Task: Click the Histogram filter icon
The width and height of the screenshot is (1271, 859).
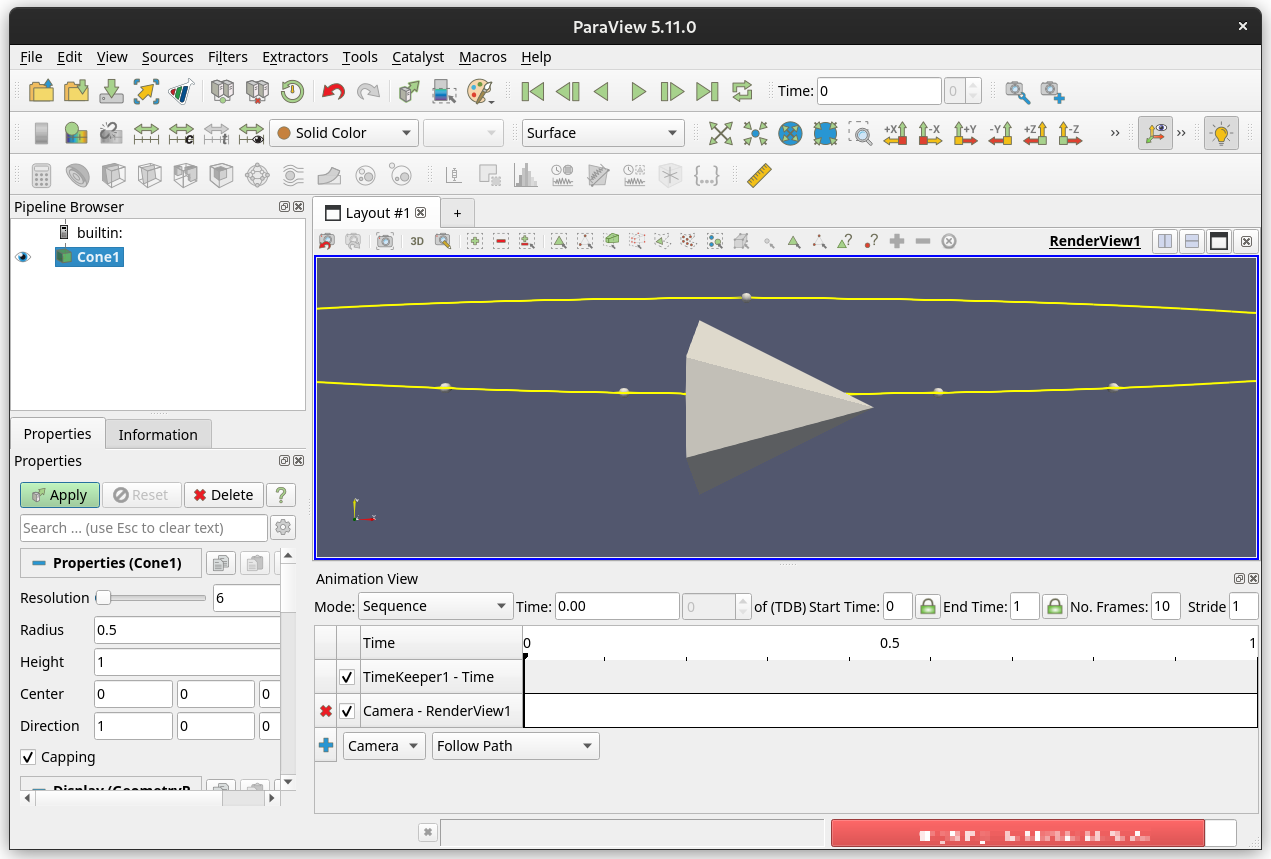Action: (525, 175)
